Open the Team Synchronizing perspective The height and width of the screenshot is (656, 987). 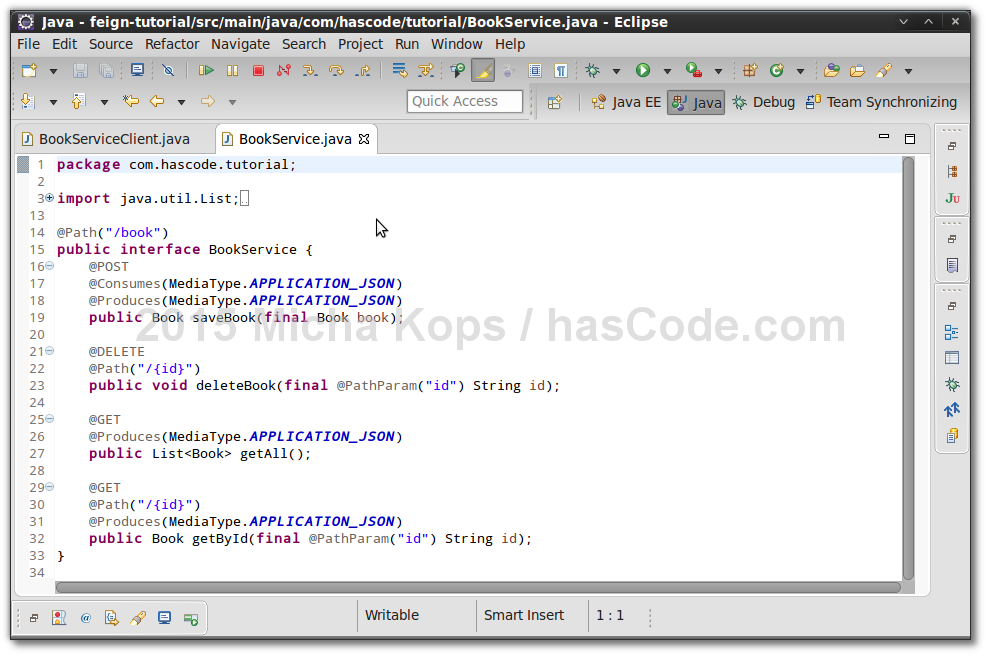[x=881, y=102]
